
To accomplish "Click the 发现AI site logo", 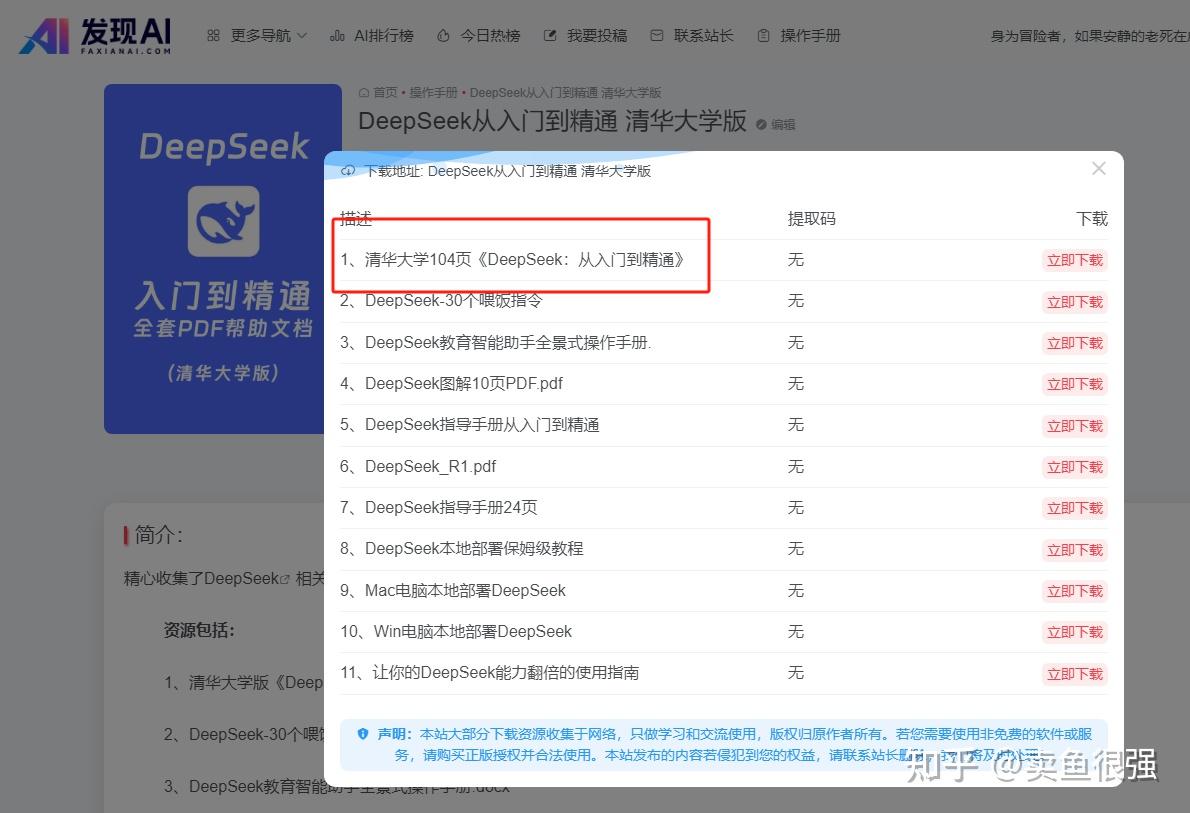I will [96, 36].
